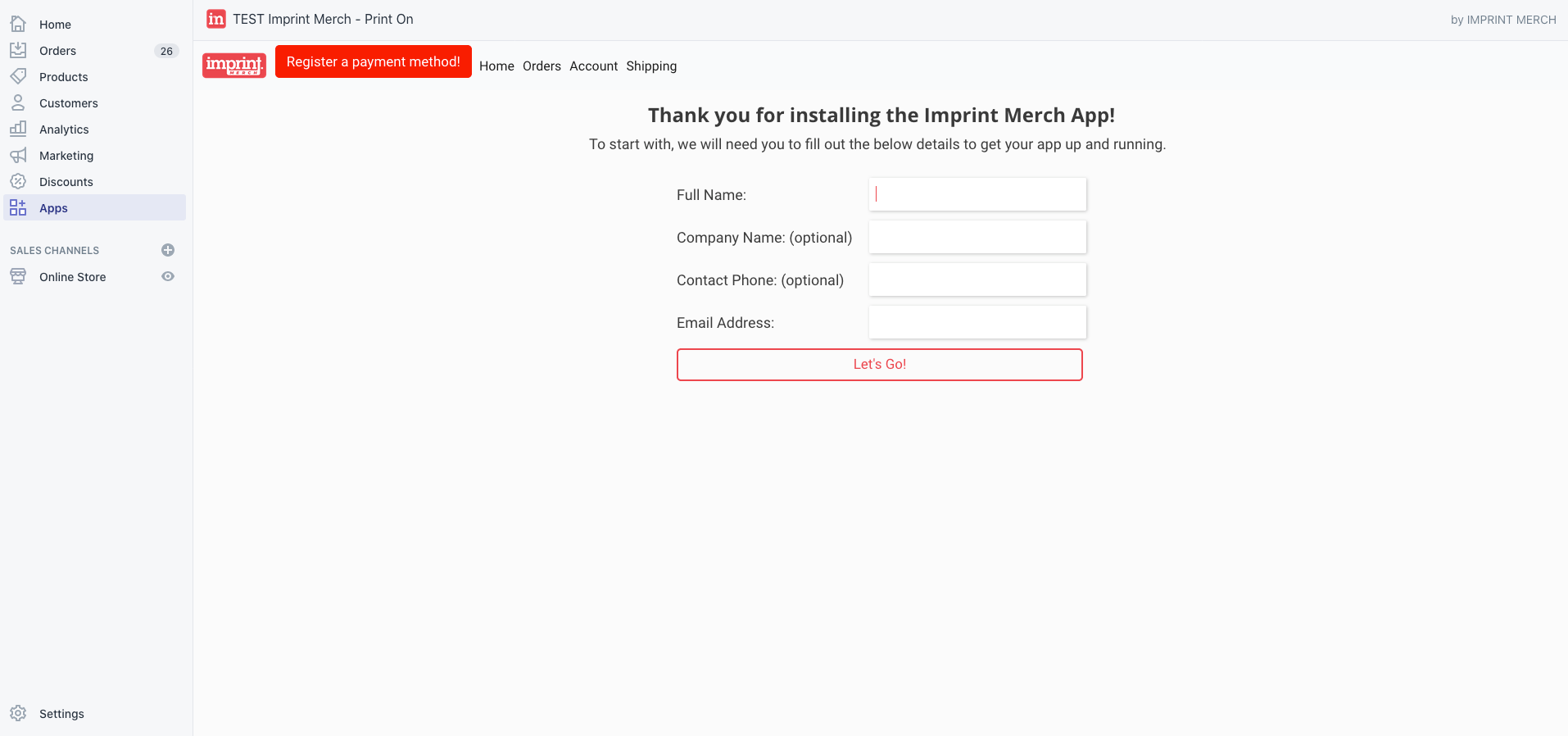1568x736 pixels.
Task: Click the Company Name input field
Action: (977, 238)
